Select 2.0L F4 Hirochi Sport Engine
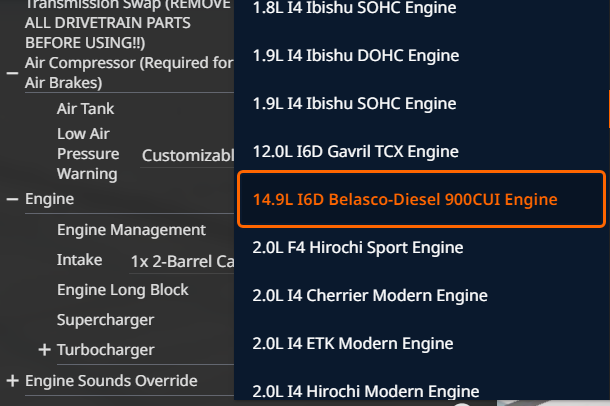This screenshot has width=610, height=406. pyautogui.click(x=358, y=247)
